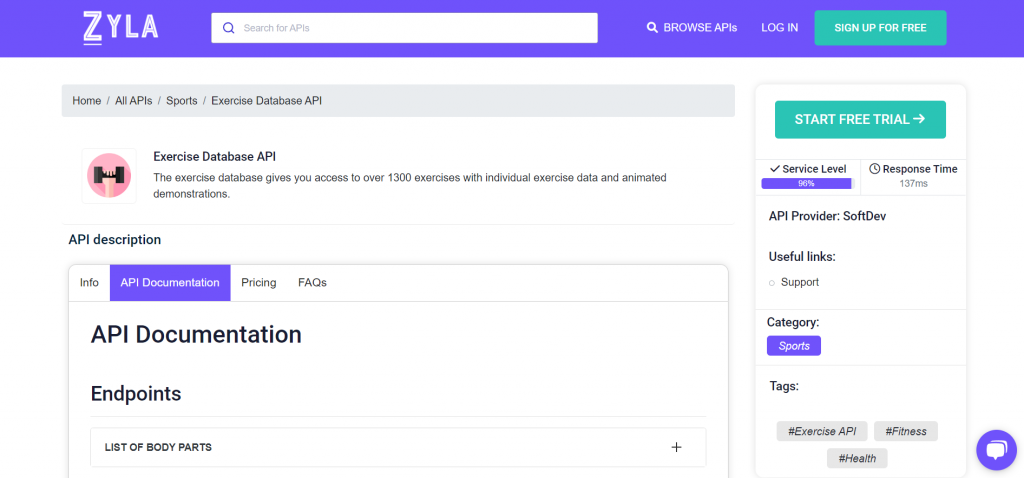Click SIGN UP FOR FREE button
Image resolution: width=1024 pixels, height=478 pixels.
pos(880,28)
